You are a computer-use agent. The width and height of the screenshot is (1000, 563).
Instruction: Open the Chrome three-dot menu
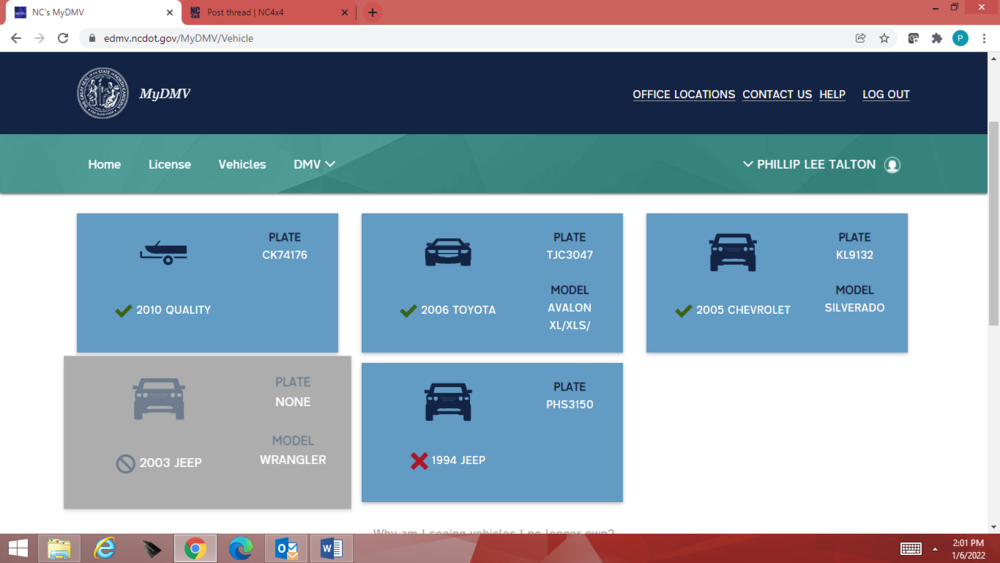pos(984,38)
